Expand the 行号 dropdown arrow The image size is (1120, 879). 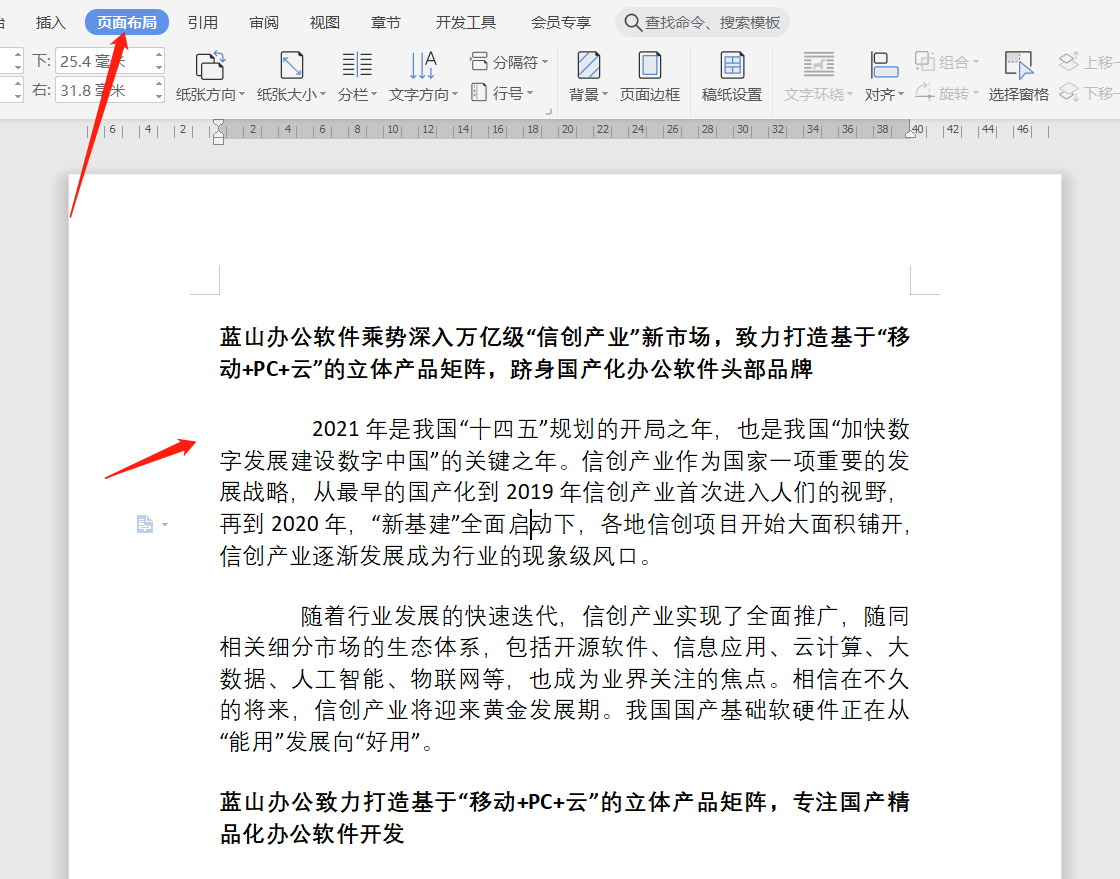click(530, 93)
